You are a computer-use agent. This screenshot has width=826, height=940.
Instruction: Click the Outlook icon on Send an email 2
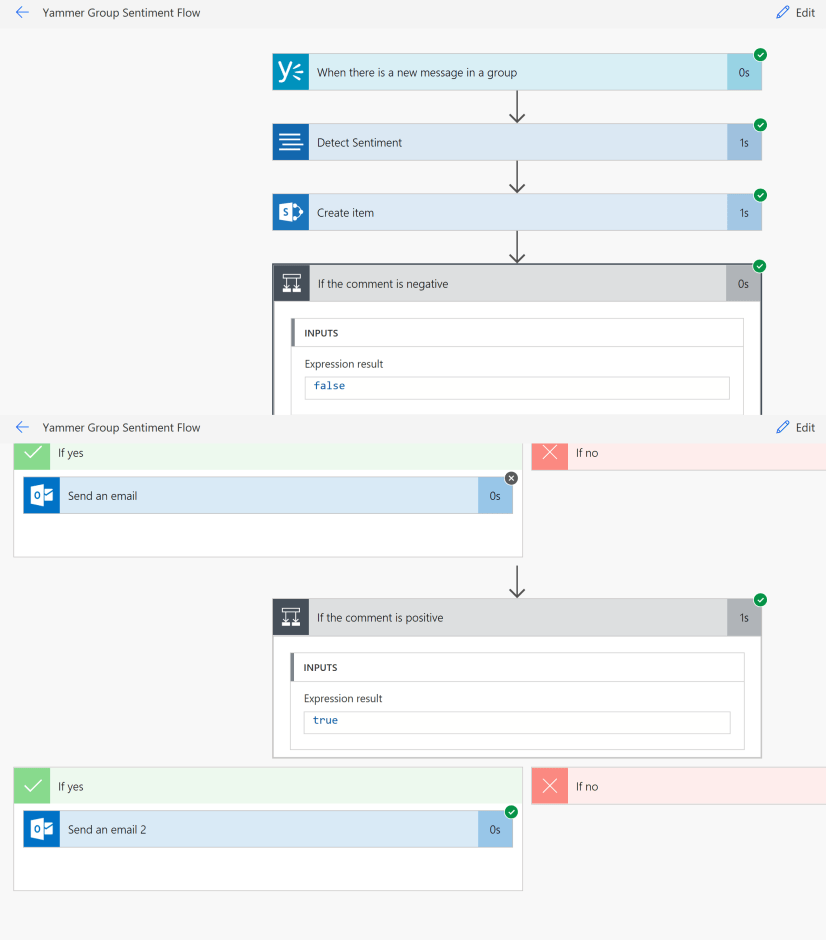pos(42,829)
